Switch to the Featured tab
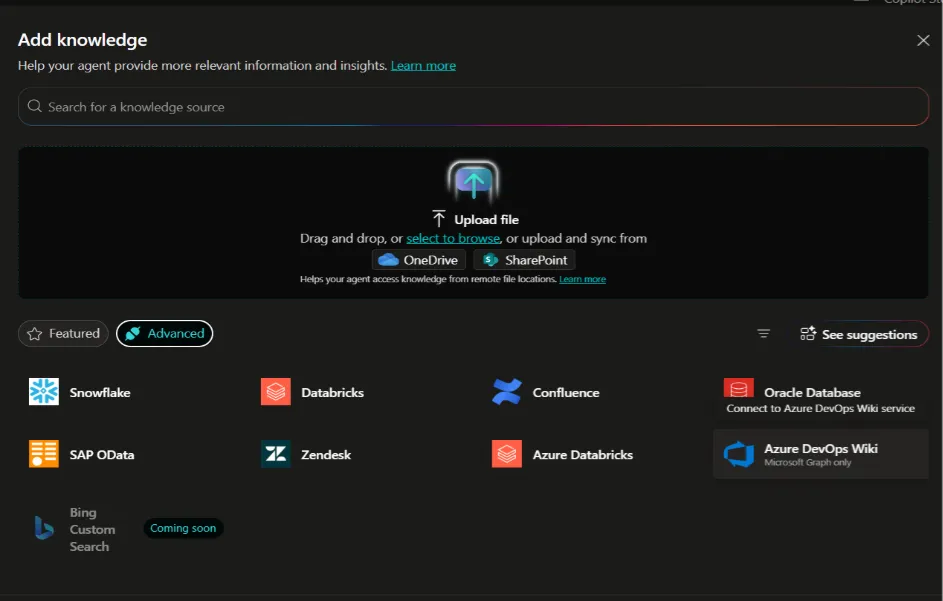 click(x=63, y=333)
